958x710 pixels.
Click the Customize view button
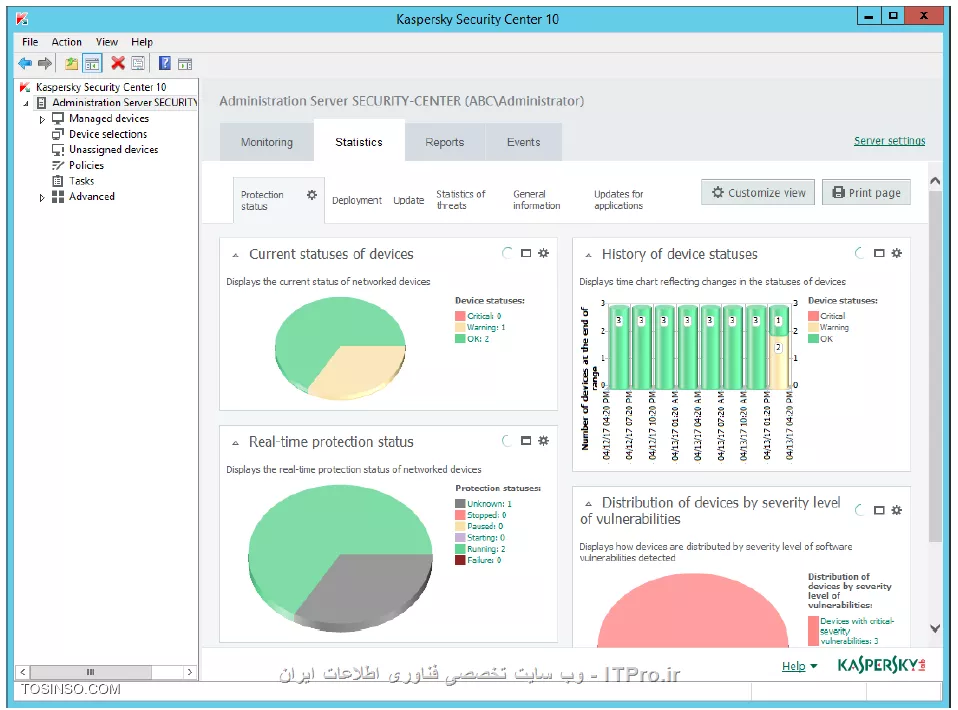[x=758, y=192]
